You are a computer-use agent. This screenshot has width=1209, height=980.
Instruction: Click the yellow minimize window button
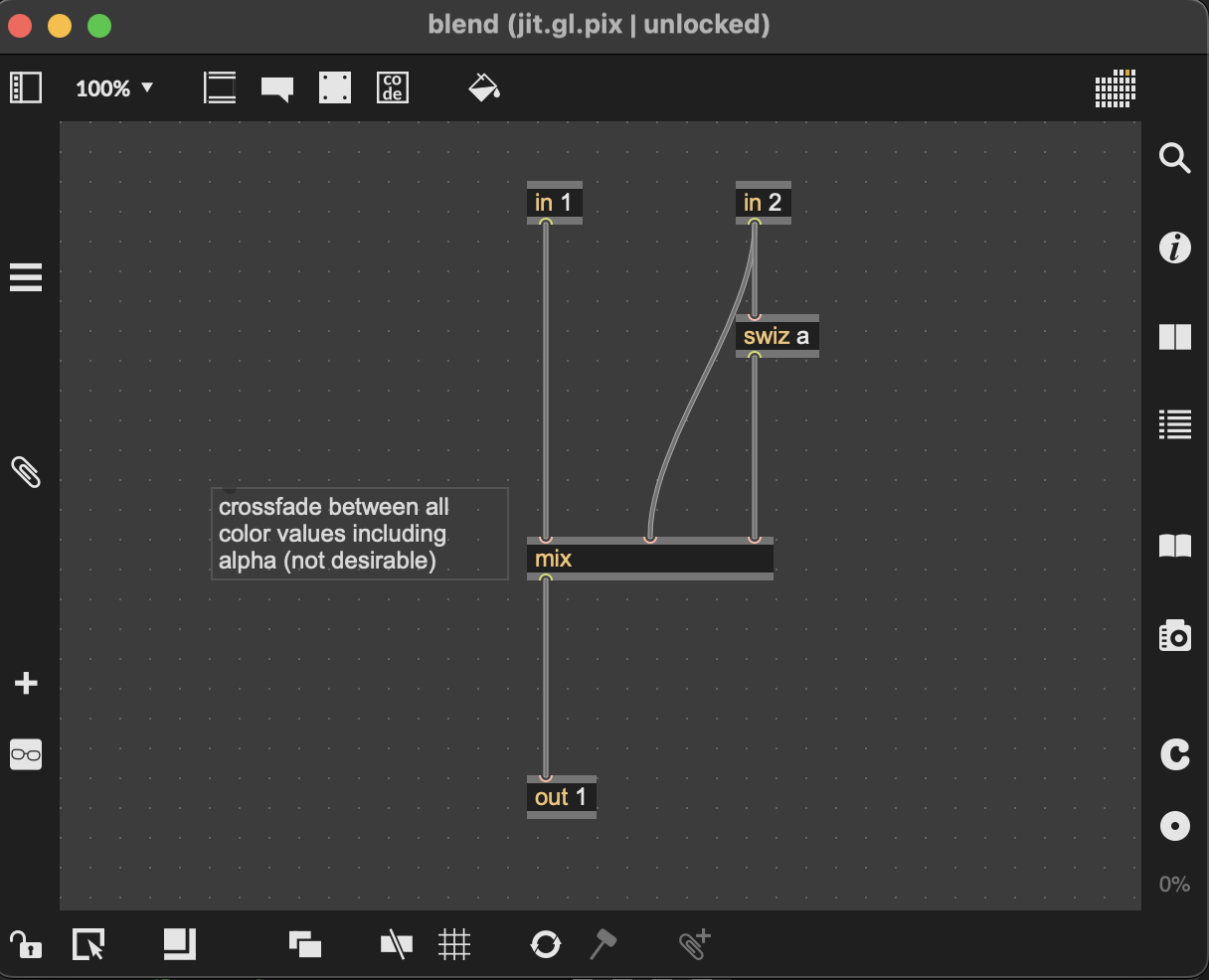[x=60, y=26]
